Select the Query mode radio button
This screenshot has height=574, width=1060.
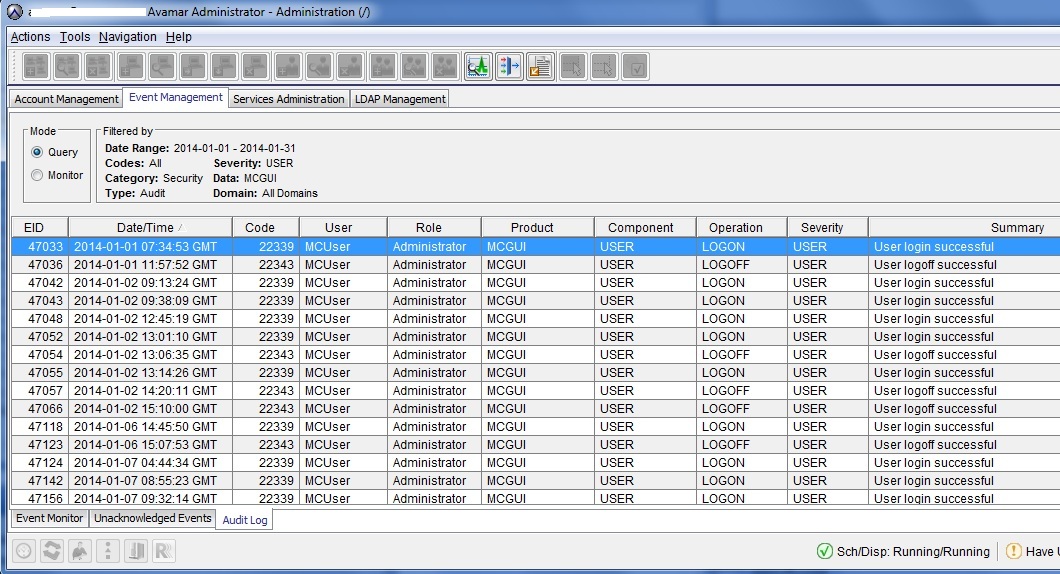coord(37,153)
